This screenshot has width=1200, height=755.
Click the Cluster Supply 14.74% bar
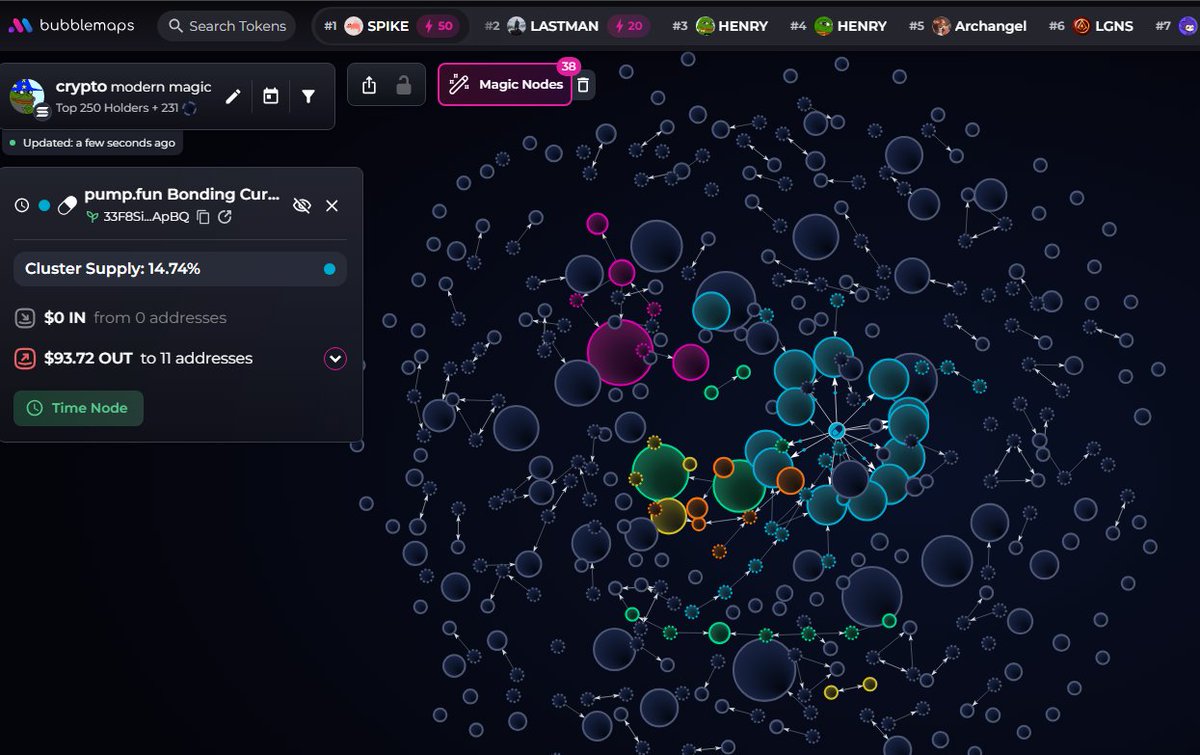tap(180, 269)
